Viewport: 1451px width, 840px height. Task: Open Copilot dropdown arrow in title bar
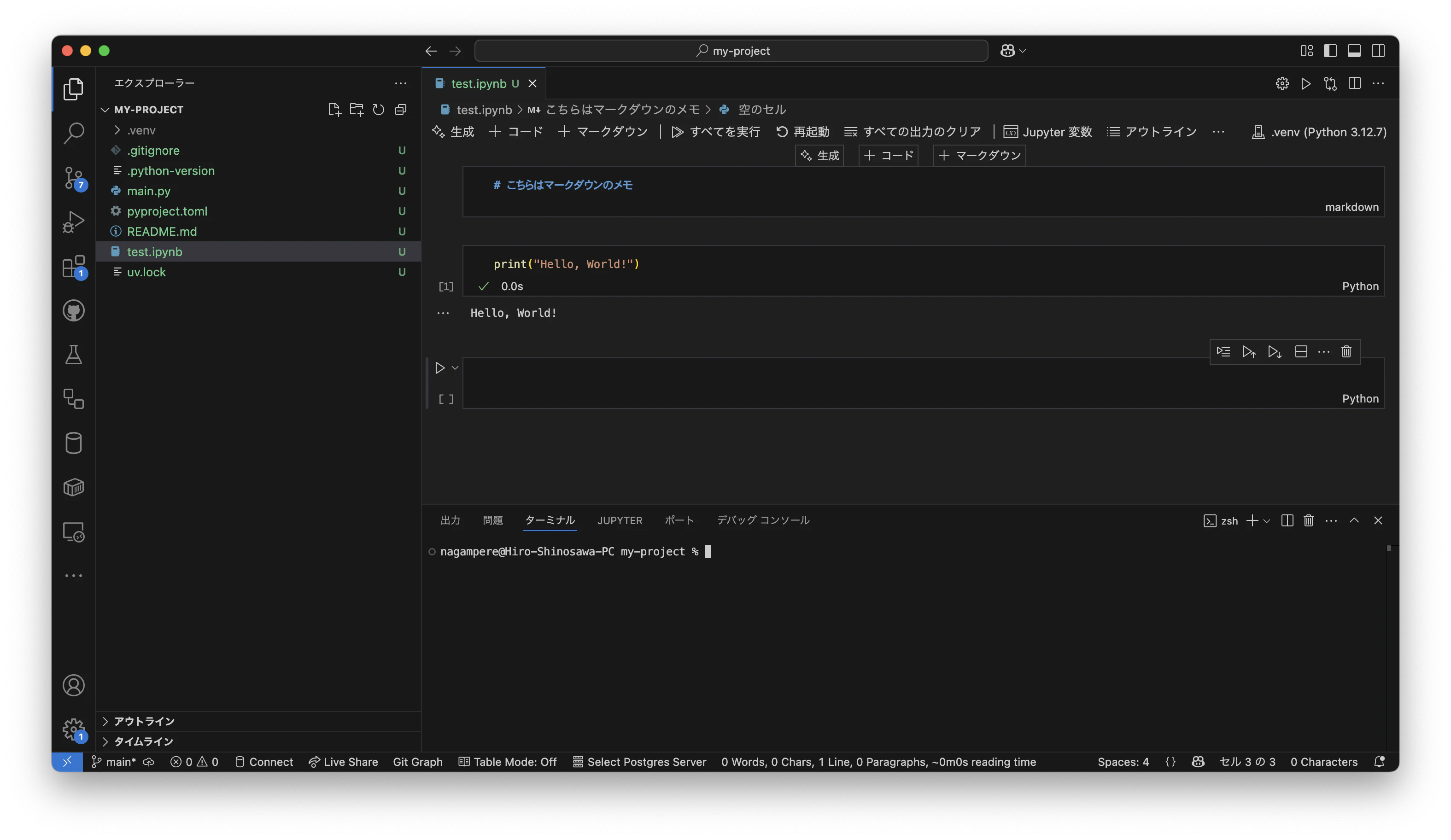pyautogui.click(x=1023, y=51)
